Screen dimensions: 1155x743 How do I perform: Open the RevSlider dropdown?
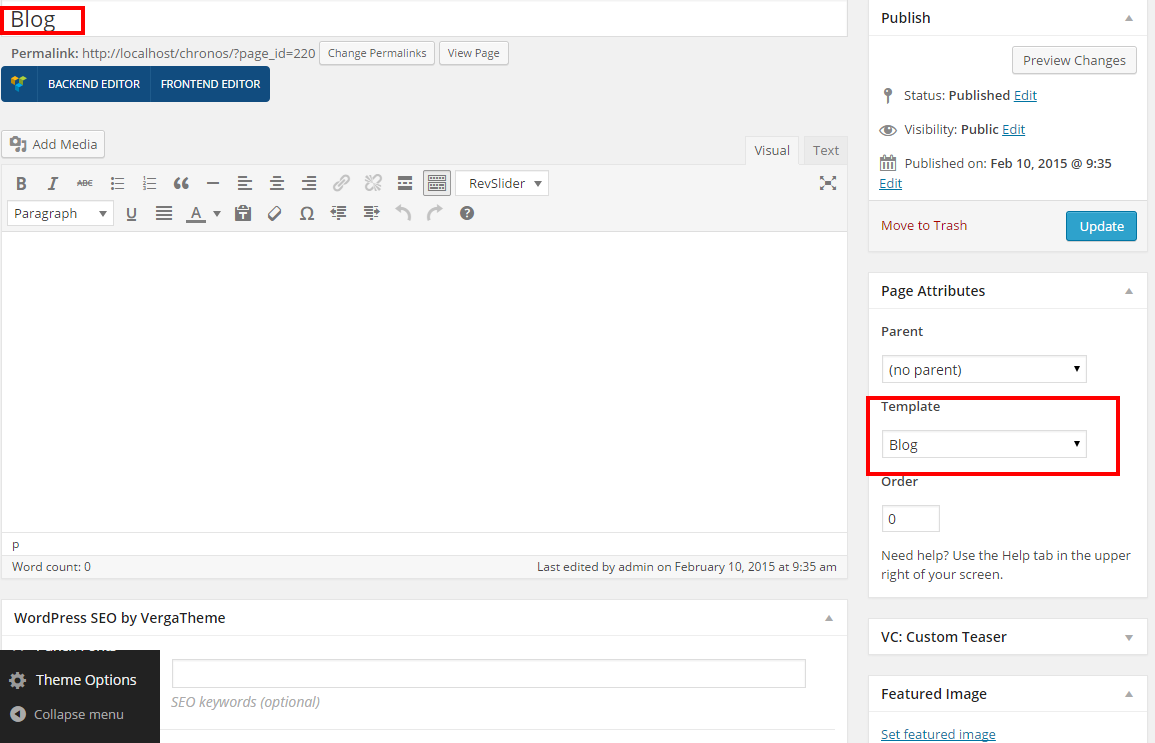[502, 183]
